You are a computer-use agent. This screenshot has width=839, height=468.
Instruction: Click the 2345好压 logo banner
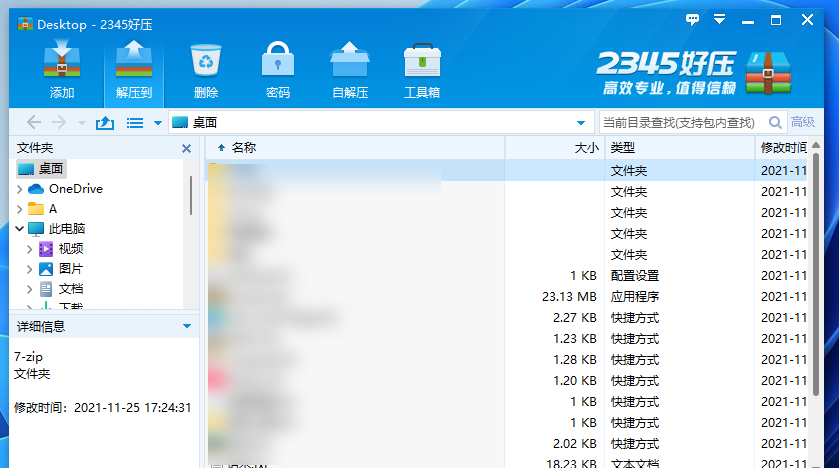pos(693,73)
